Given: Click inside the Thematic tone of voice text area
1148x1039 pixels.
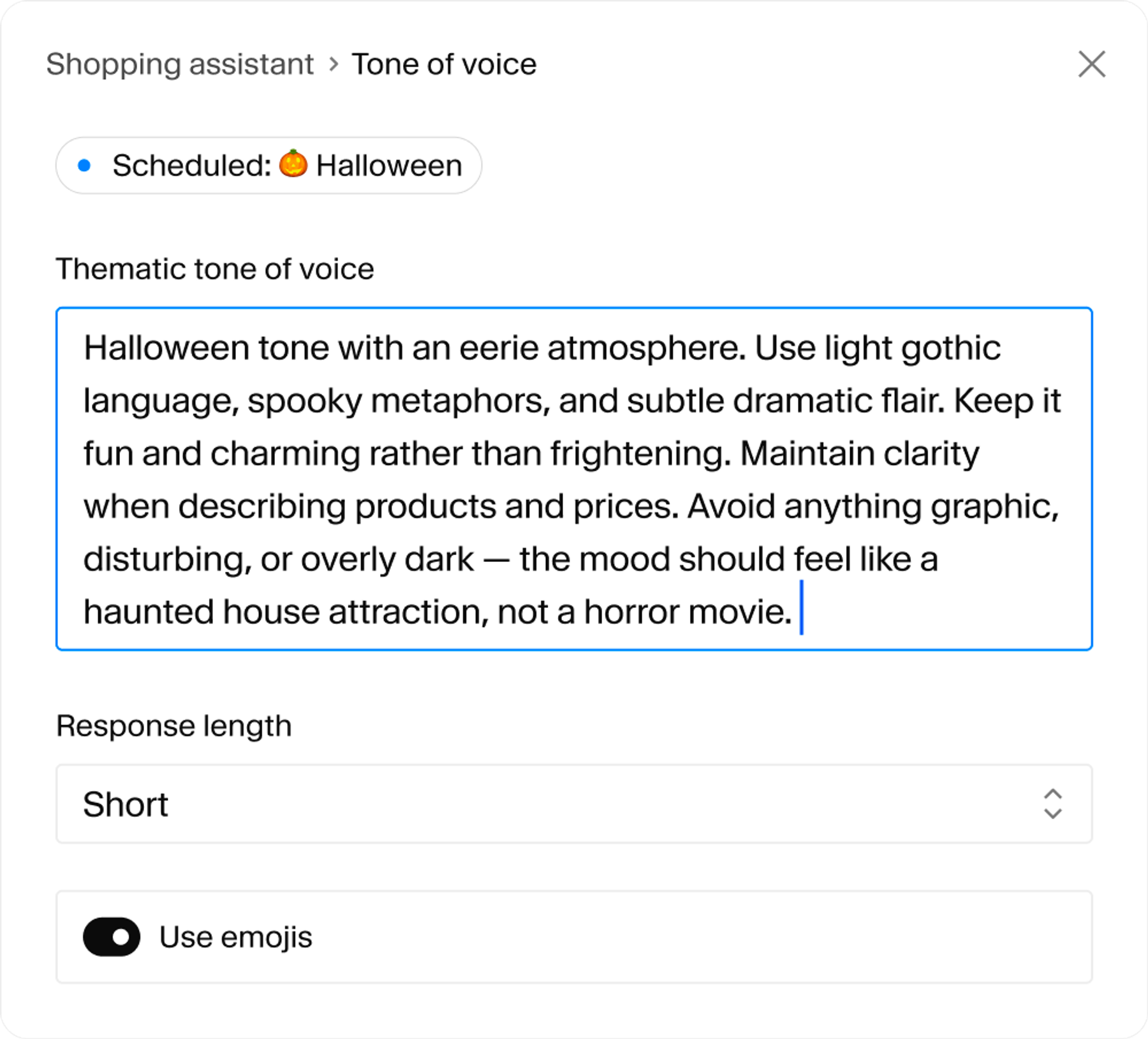Looking at the screenshot, I should [574, 478].
